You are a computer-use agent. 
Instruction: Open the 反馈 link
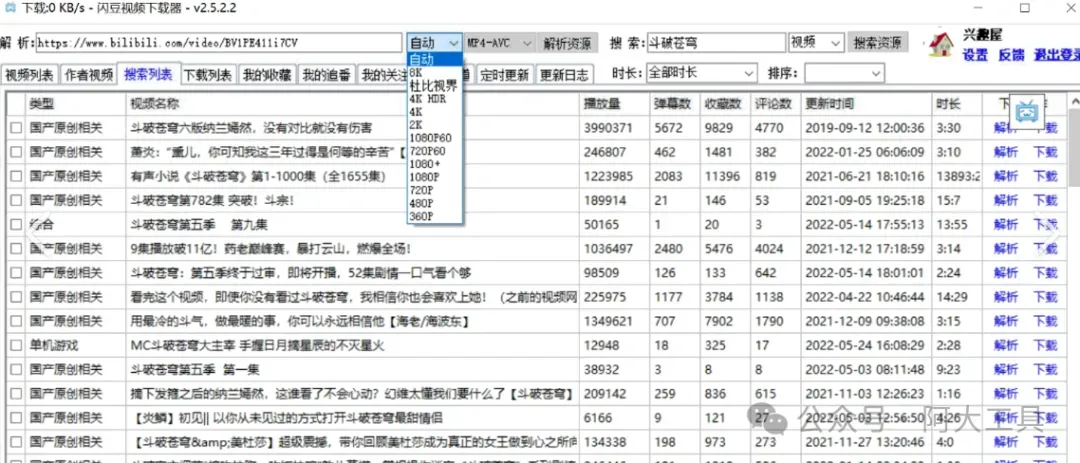1011,56
